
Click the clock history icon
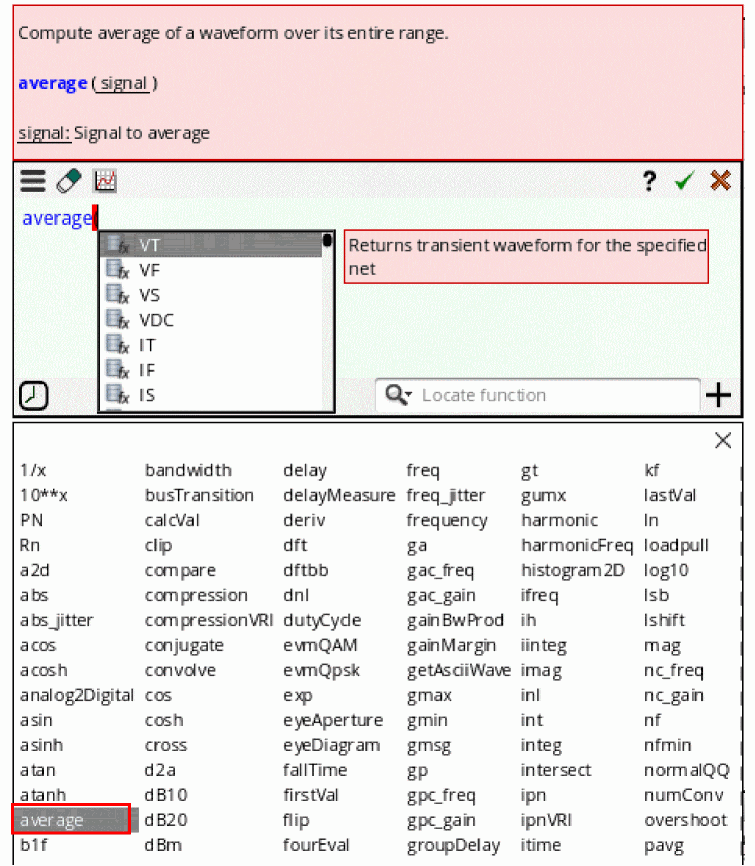[x=34, y=395]
